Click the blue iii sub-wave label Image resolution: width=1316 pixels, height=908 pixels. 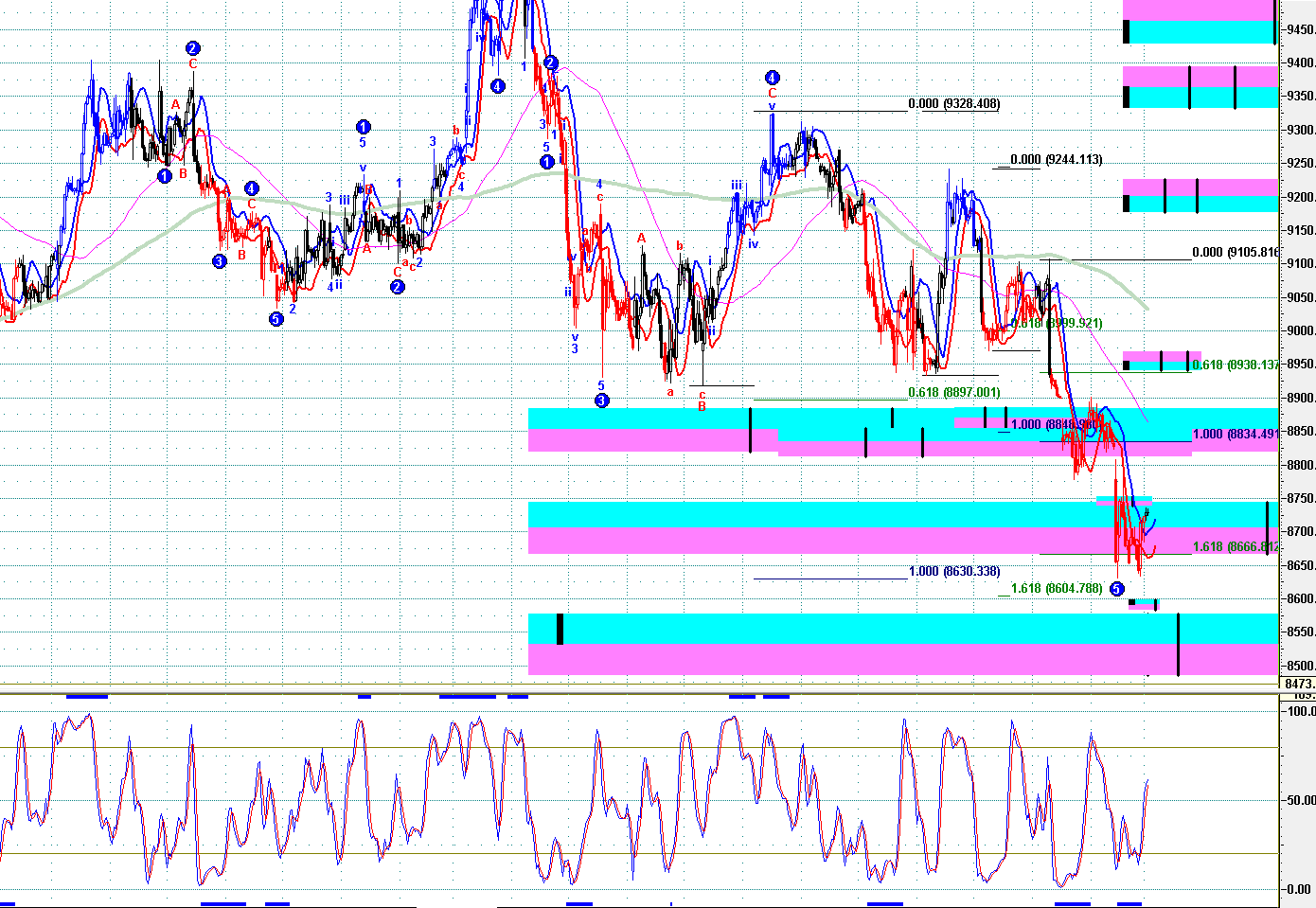click(736, 186)
